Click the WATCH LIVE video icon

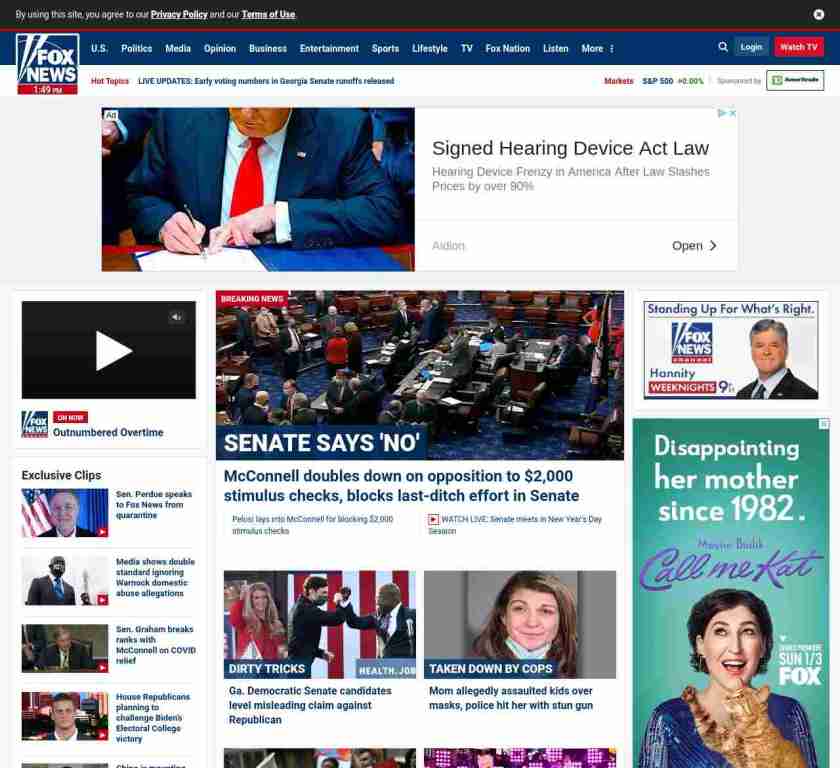[x=433, y=520]
